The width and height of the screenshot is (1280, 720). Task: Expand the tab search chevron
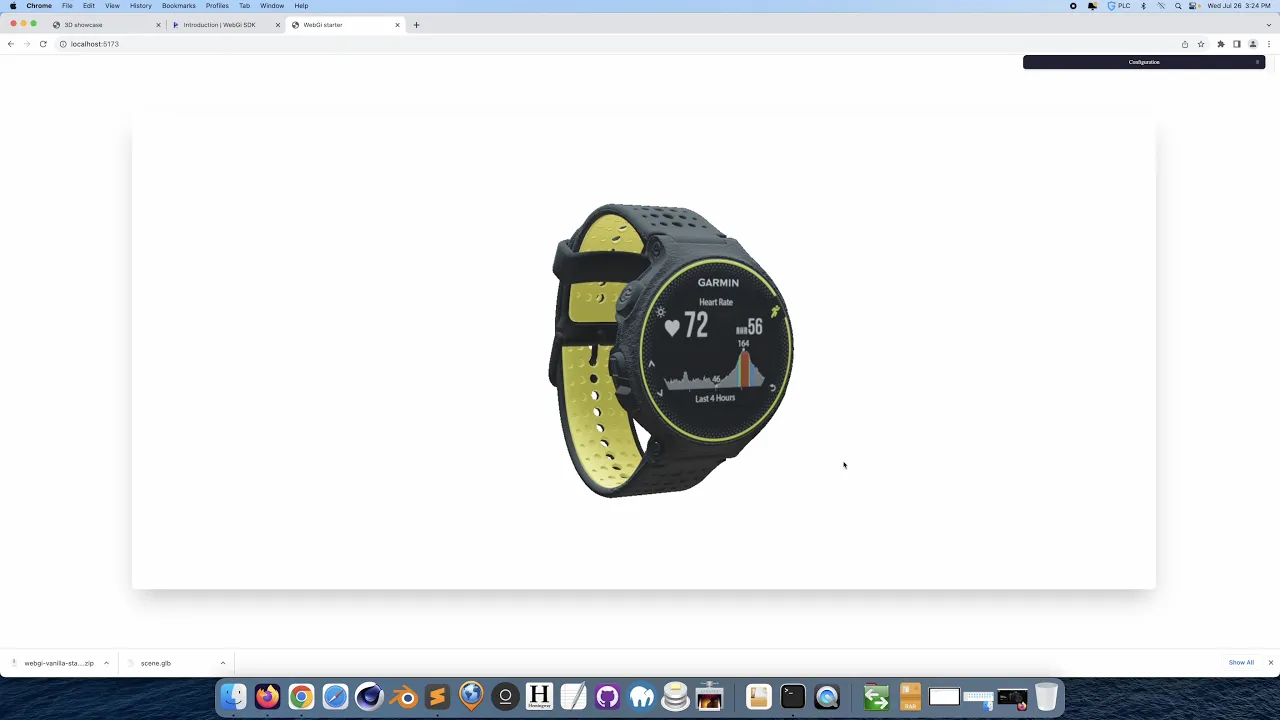1268,25
